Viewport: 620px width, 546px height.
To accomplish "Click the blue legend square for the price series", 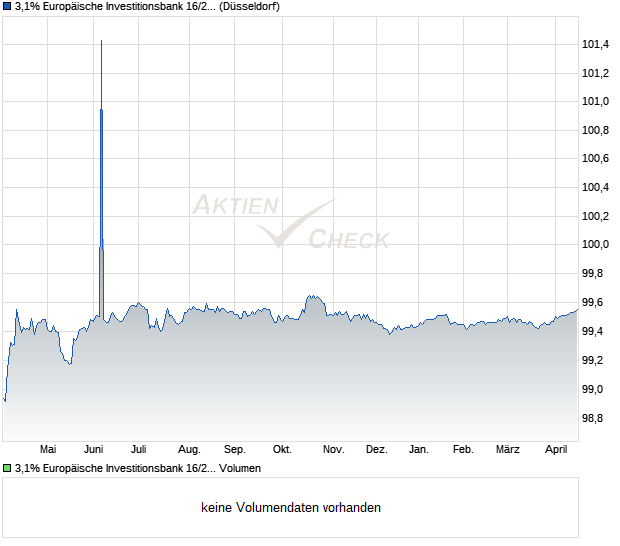I will pyautogui.click(x=7, y=7).
